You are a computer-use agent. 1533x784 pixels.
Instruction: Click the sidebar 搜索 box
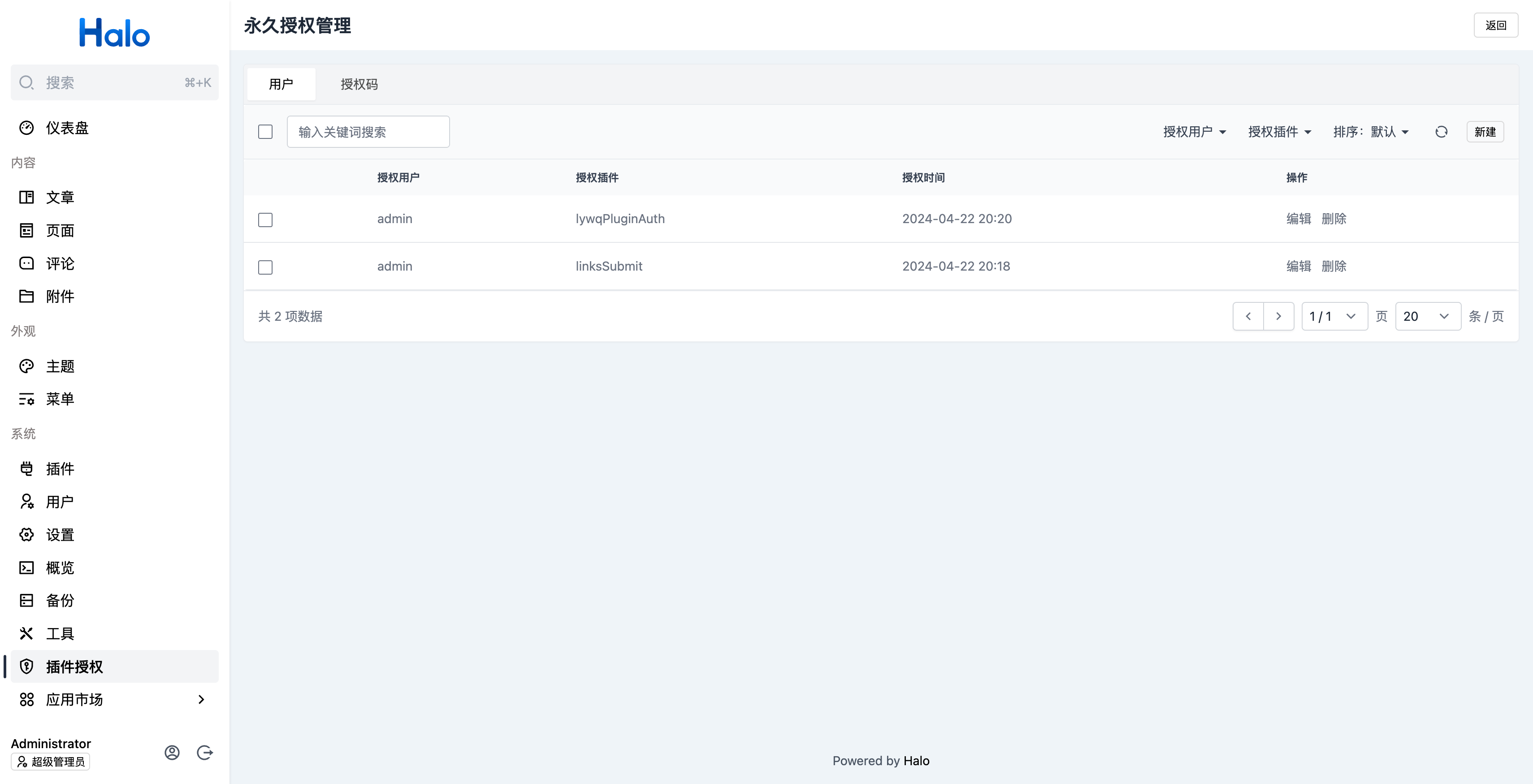(x=114, y=83)
